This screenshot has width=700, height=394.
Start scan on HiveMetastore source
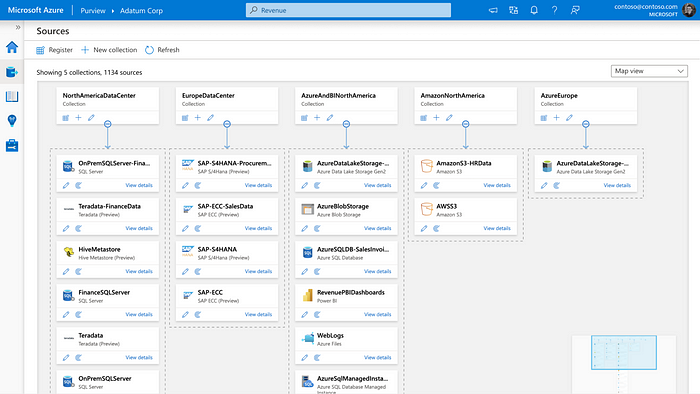[x=79, y=271]
